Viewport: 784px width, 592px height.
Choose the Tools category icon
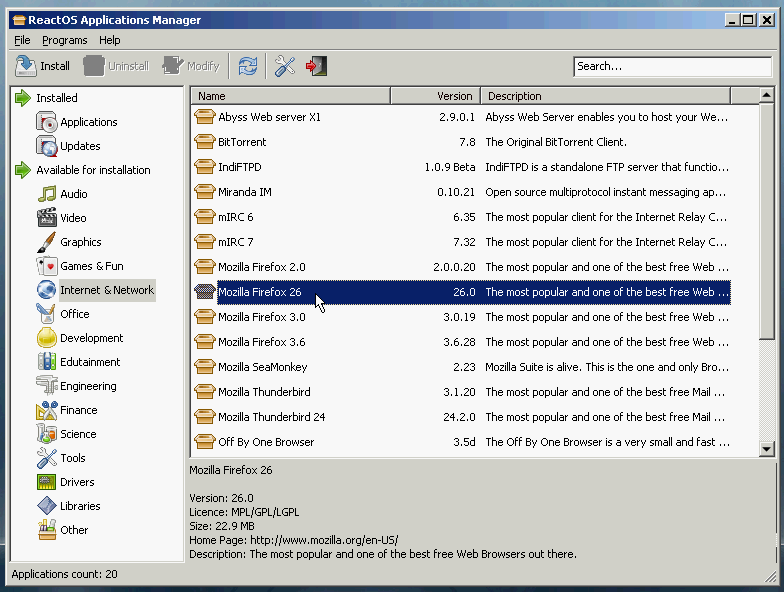[x=46, y=458]
